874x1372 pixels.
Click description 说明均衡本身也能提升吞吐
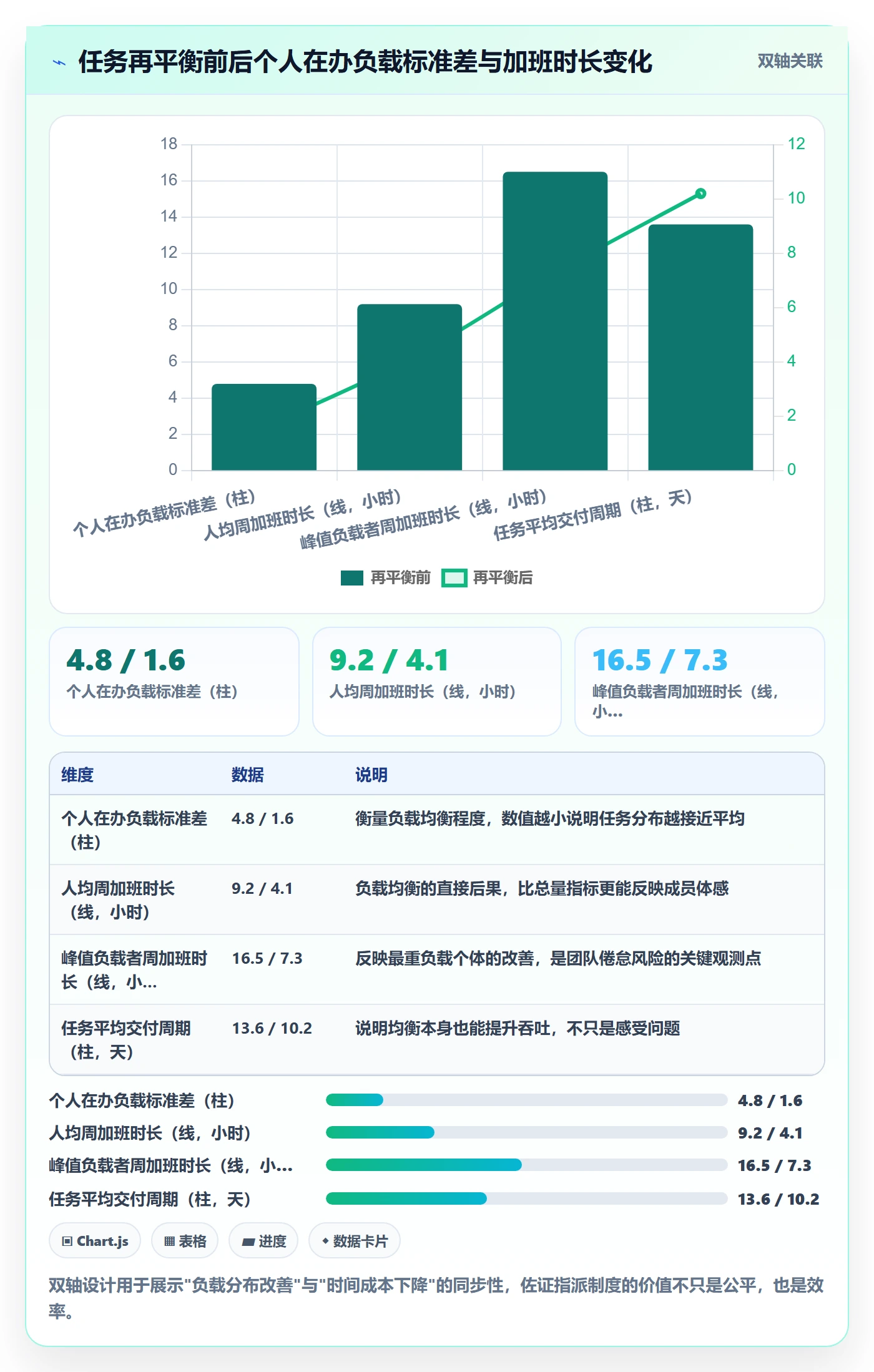pos(518,1028)
